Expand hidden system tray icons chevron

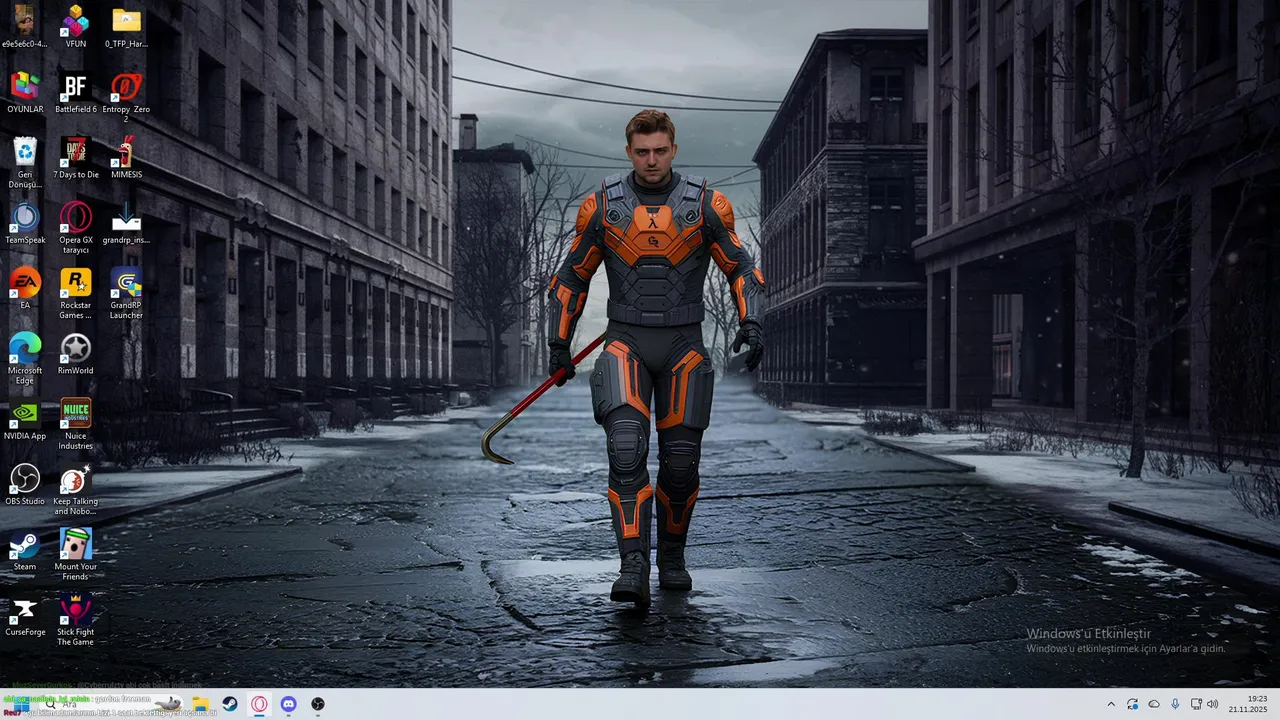tap(1110, 704)
